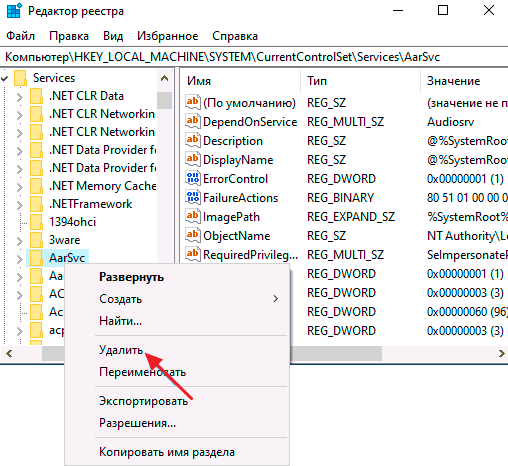Viewport: 508px width, 466px height.
Task: Click the folder icon of 1394ohci key
Action: pos(36,222)
